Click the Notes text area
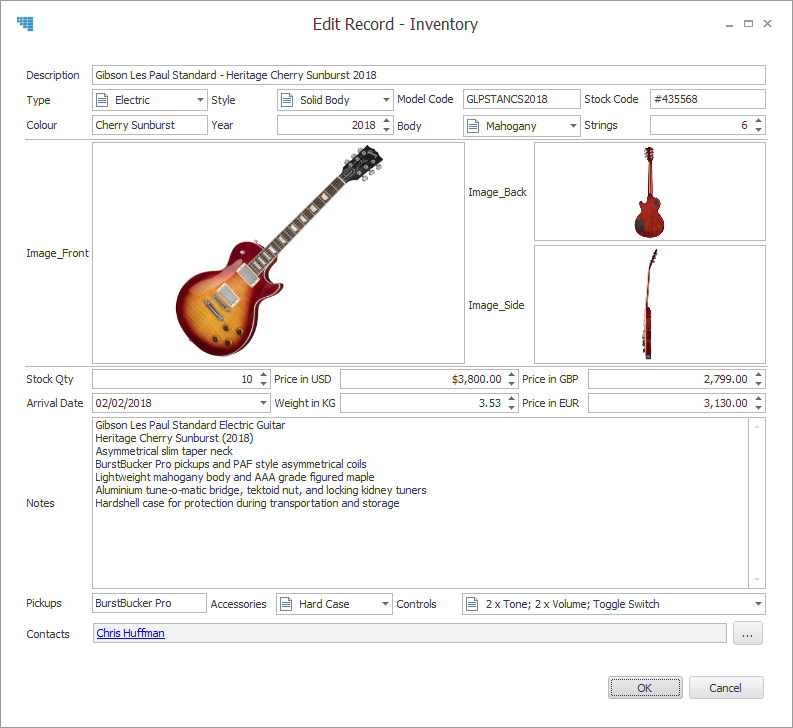793x728 pixels. (x=420, y=503)
